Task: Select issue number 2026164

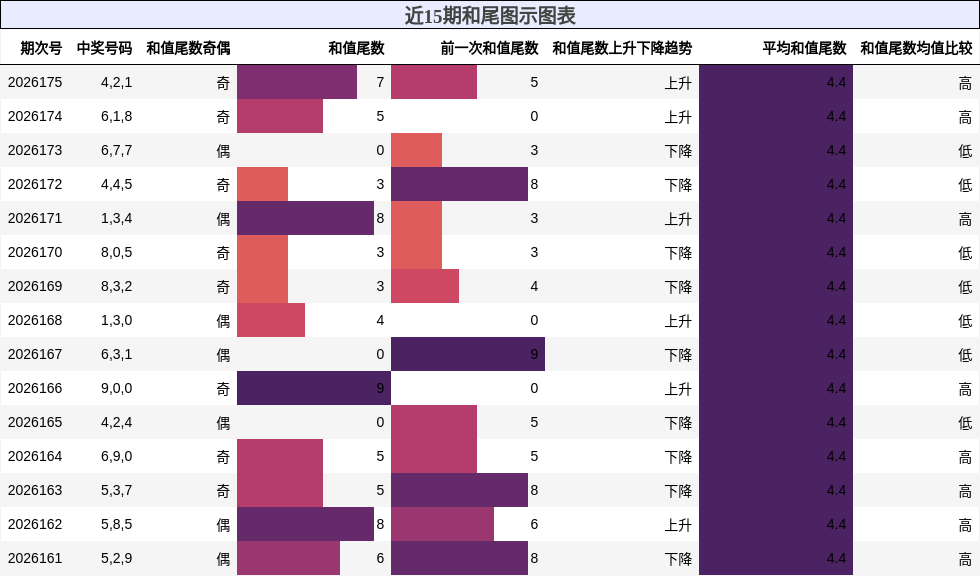Action: pos(35,457)
